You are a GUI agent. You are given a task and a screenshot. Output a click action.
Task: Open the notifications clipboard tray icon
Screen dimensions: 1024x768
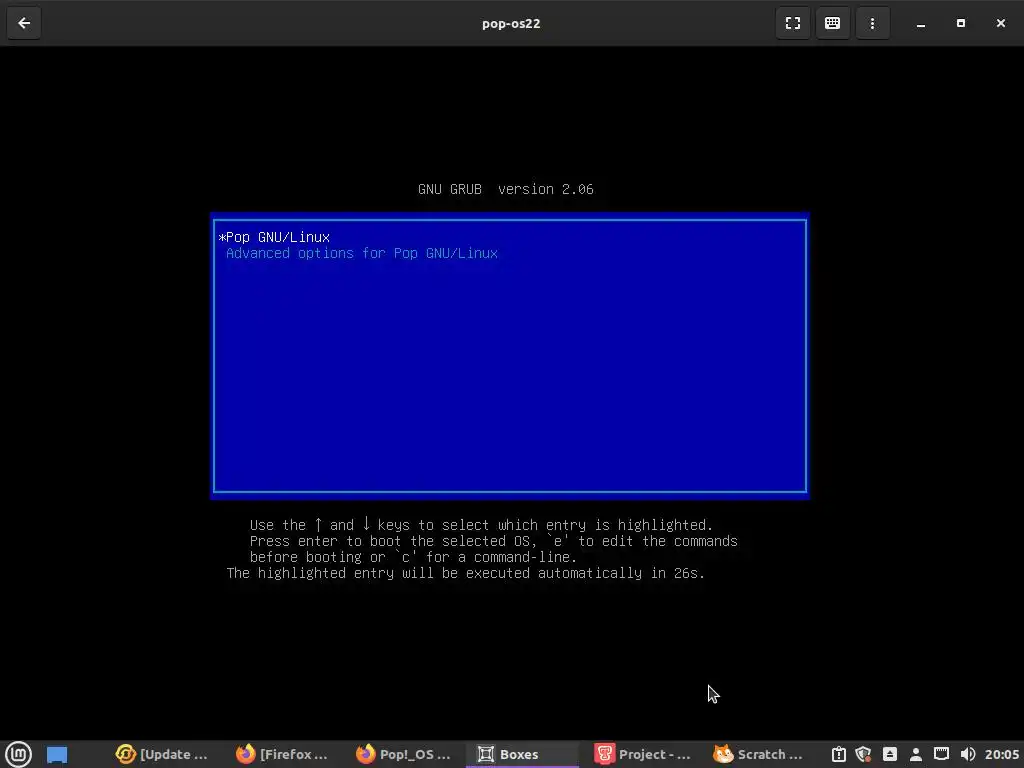[x=839, y=754]
